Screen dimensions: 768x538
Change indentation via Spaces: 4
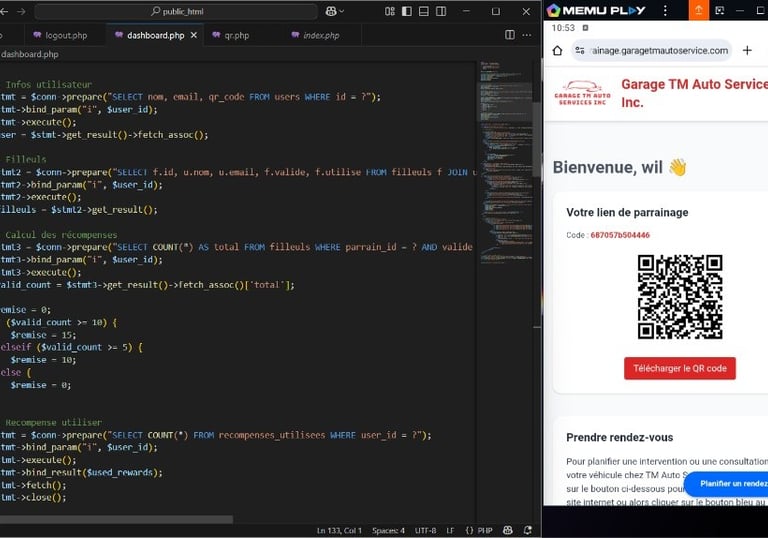pos(388,531)
